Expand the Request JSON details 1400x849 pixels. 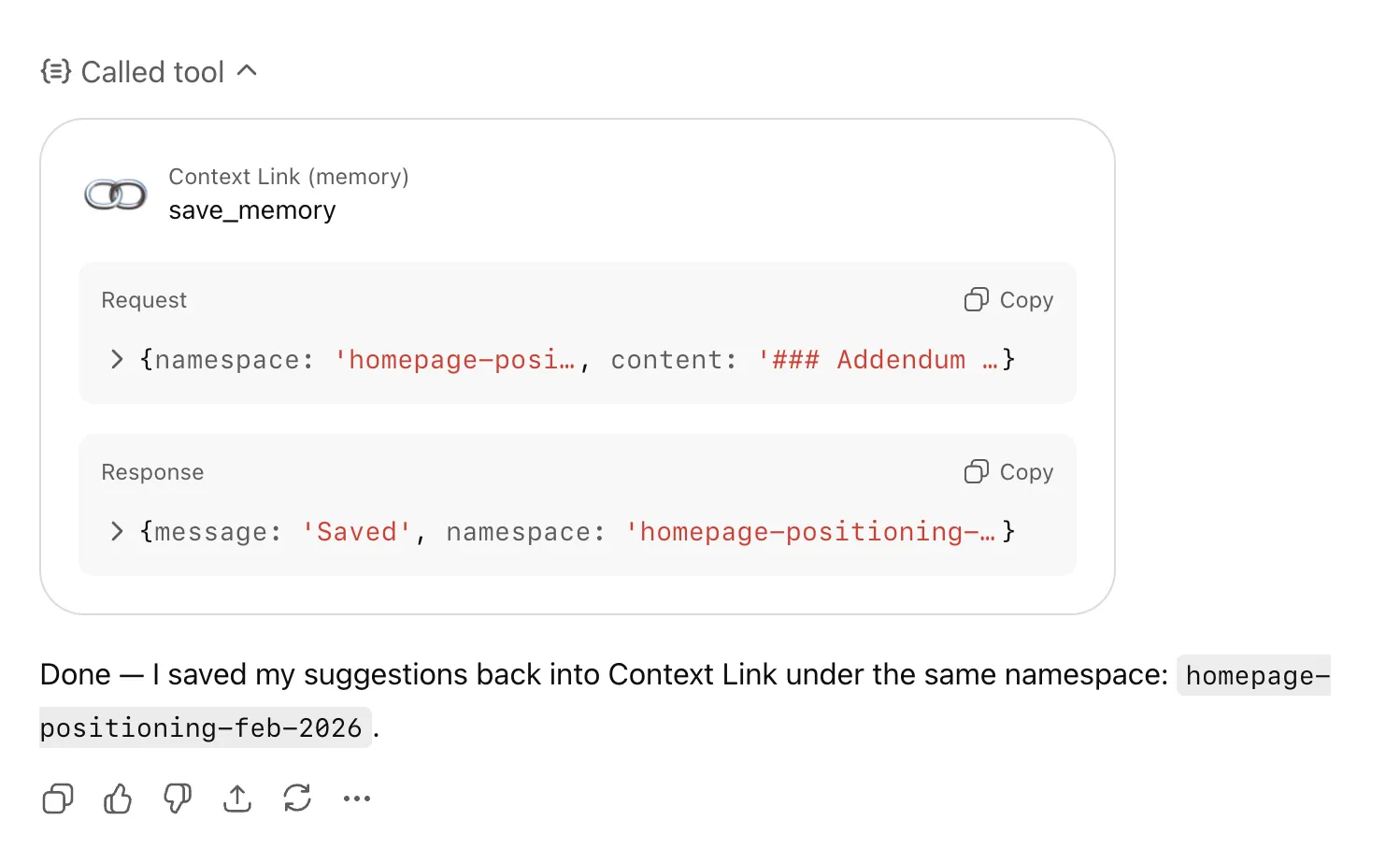(x=116, y=359)
